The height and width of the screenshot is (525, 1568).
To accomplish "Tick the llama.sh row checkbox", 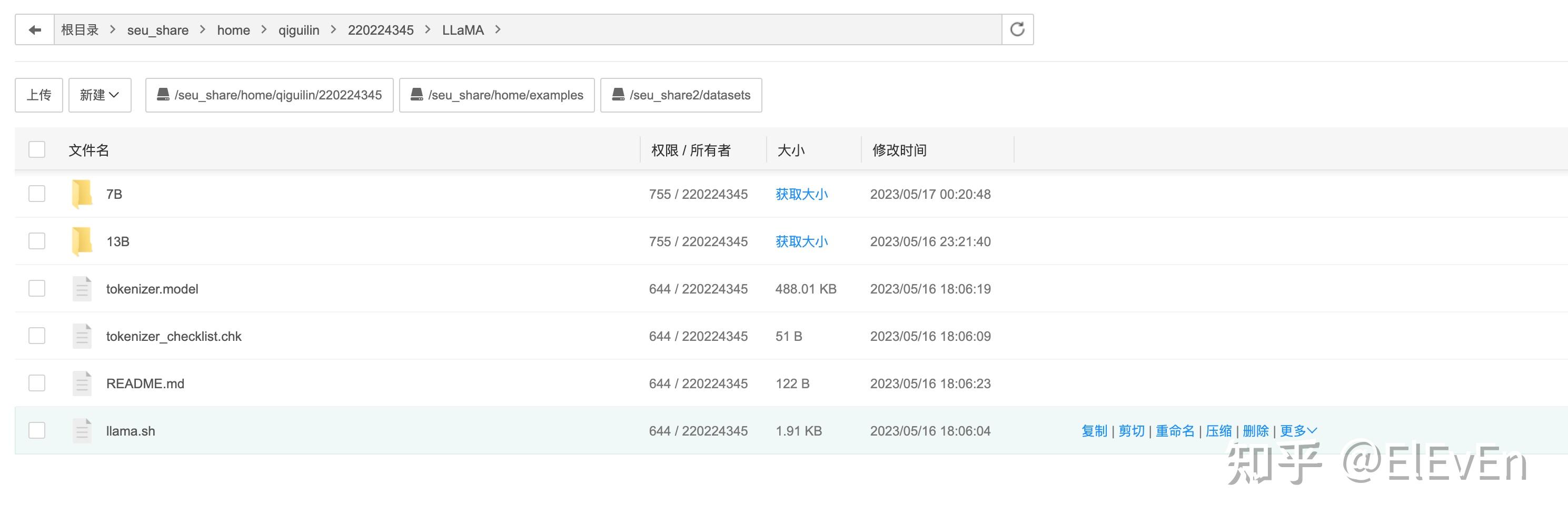I will pos(37,431).
